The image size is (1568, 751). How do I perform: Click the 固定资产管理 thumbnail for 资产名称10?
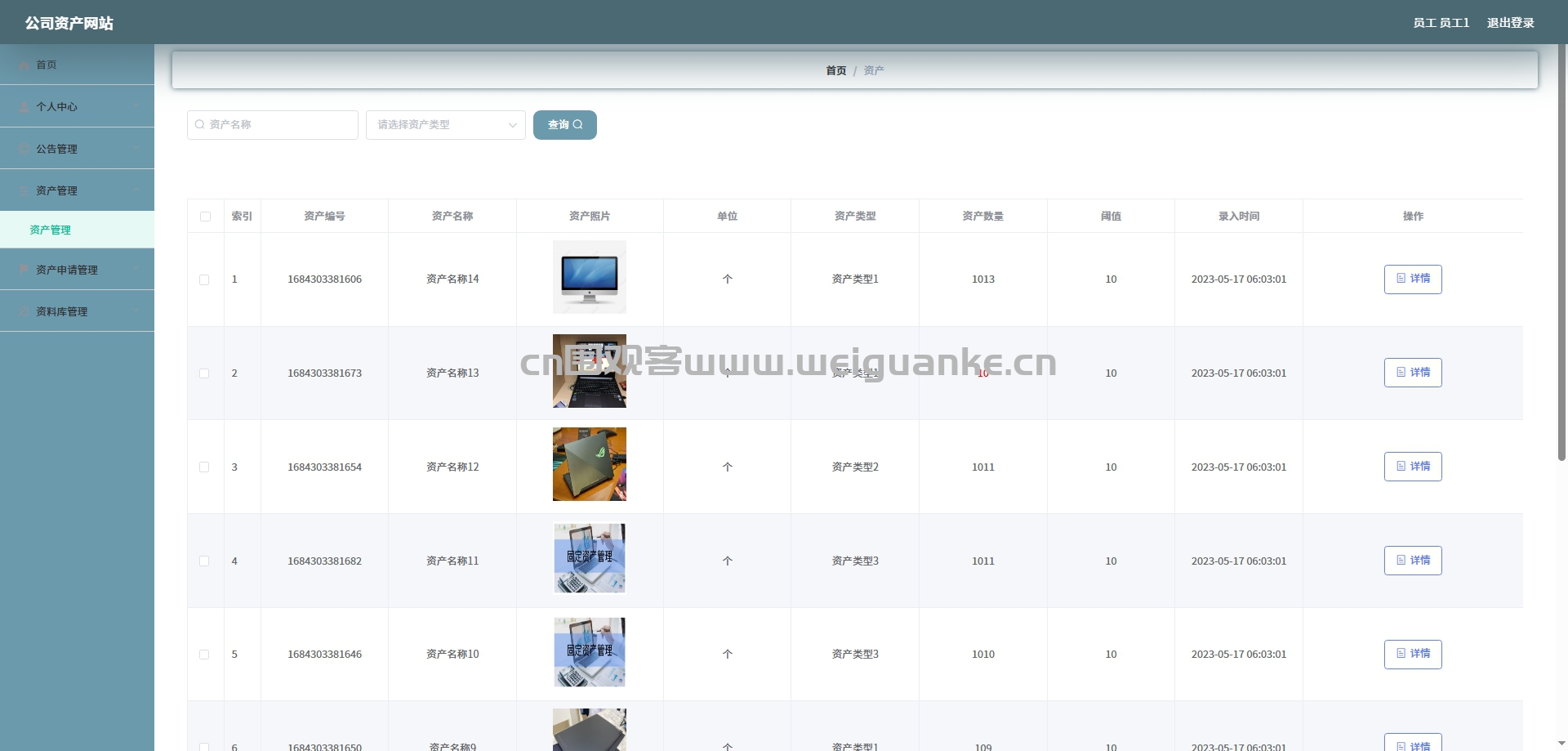tap(590, 652)
